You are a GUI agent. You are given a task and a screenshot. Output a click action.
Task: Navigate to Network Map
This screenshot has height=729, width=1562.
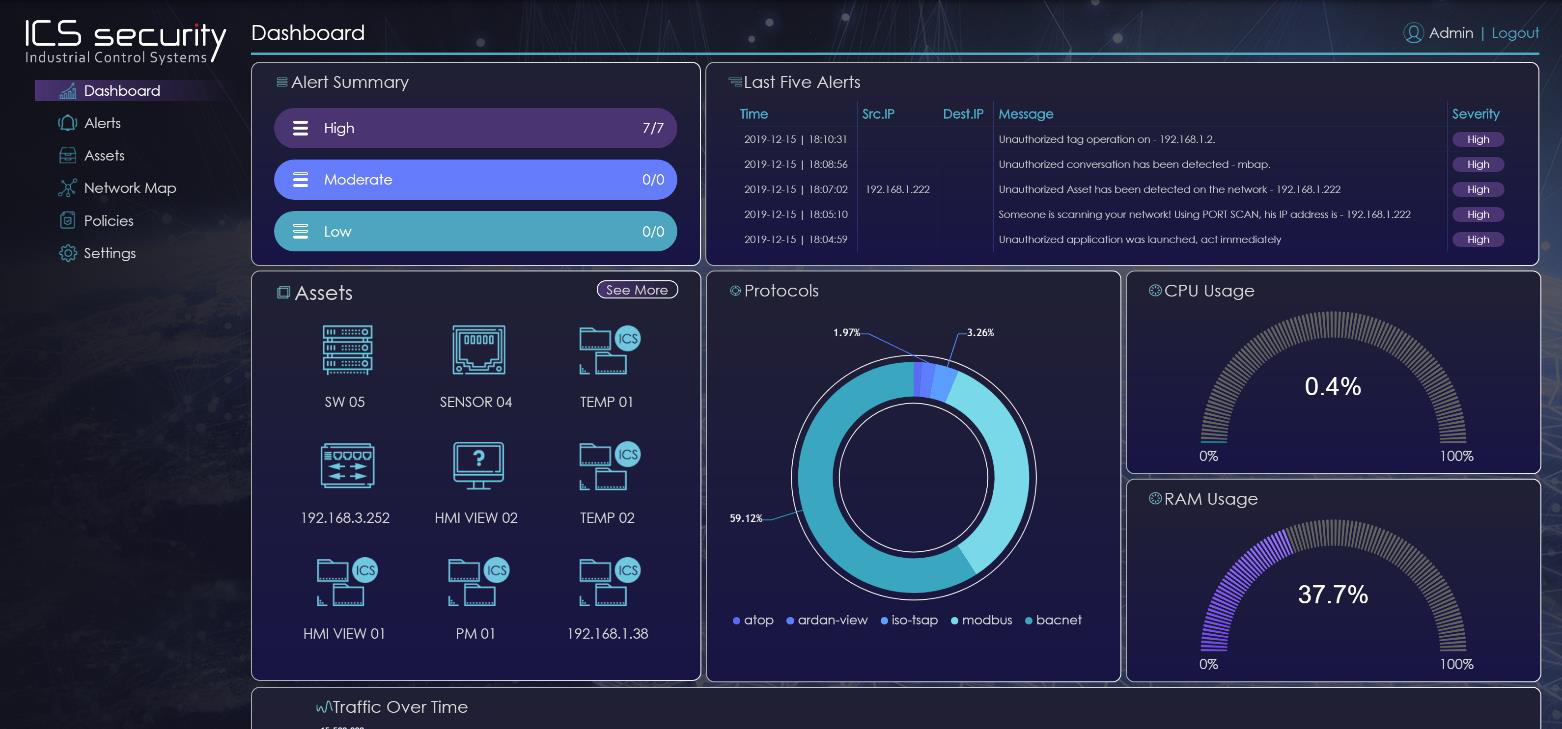click(130, 188)
